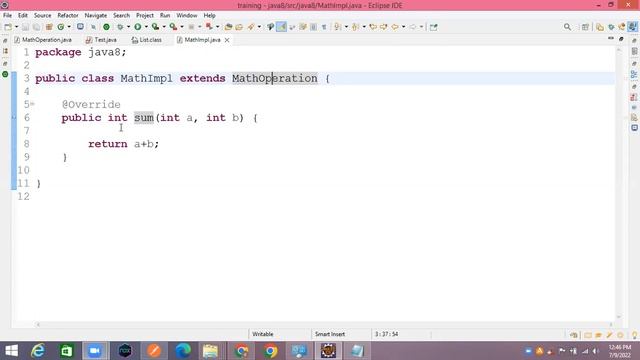Open the Run dropdown arrow
This screenshot has width=640, height=360.
point(146,27)
